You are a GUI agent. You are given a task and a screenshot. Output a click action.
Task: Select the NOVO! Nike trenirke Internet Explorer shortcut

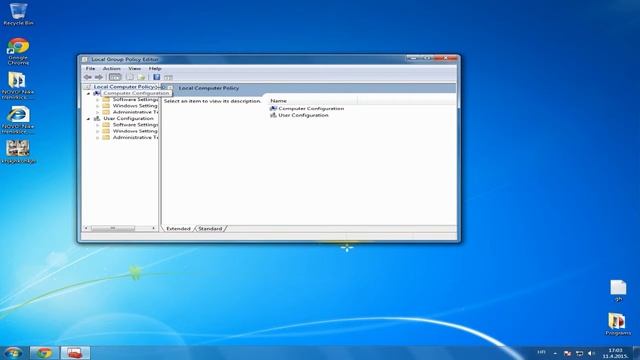tap(18, 120)
